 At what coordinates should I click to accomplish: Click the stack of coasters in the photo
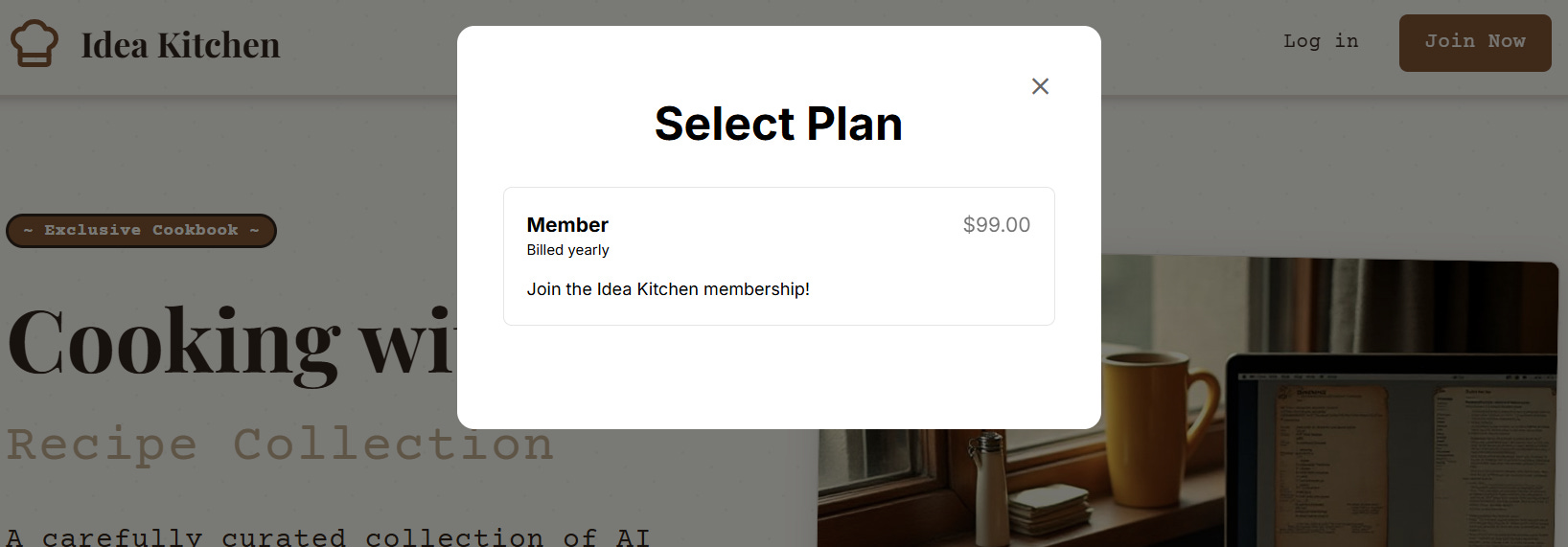tap(1048, 510)
